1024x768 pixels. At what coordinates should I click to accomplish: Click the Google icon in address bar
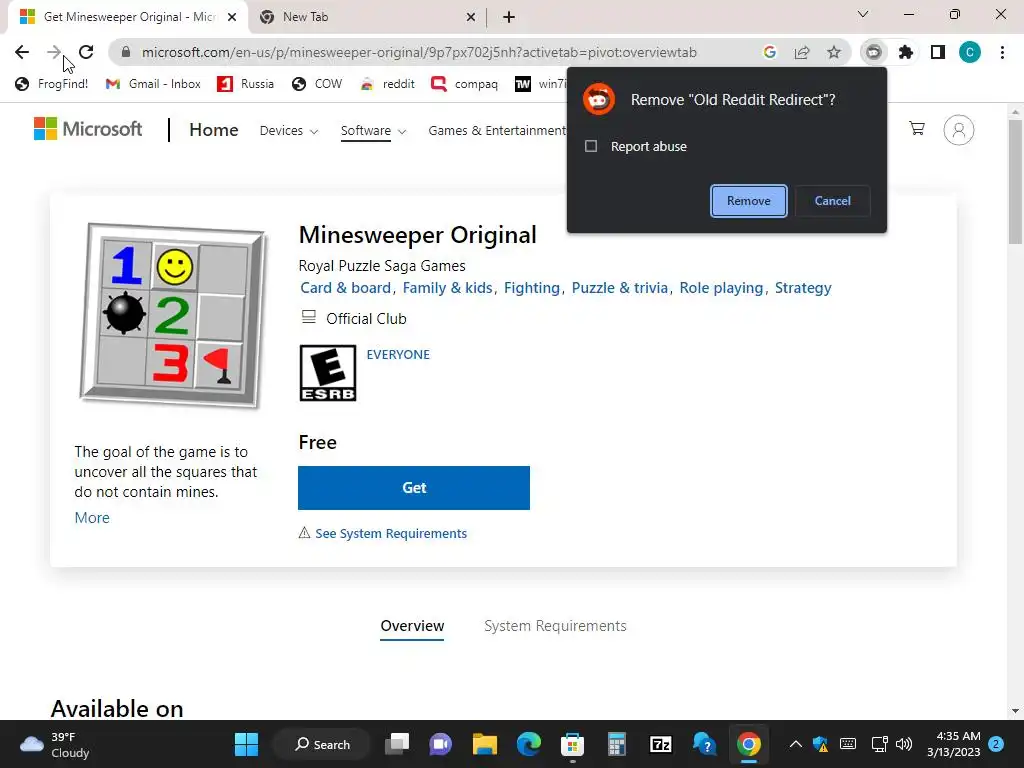click(770, 52)
